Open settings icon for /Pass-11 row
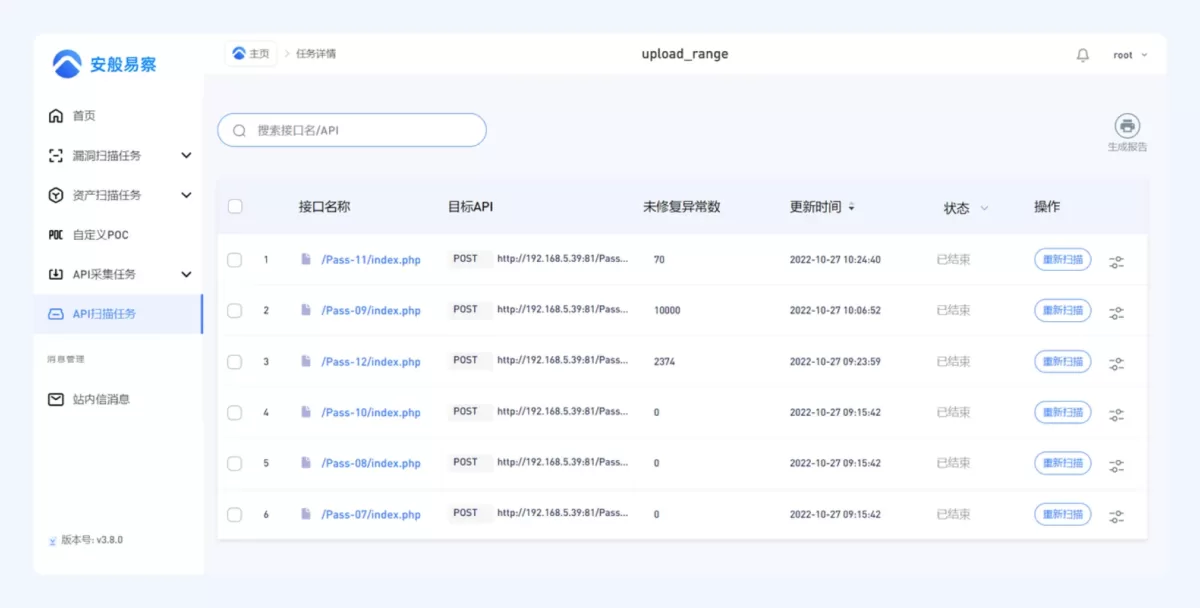The image size is (1200, 608). tap(1116, 261)
